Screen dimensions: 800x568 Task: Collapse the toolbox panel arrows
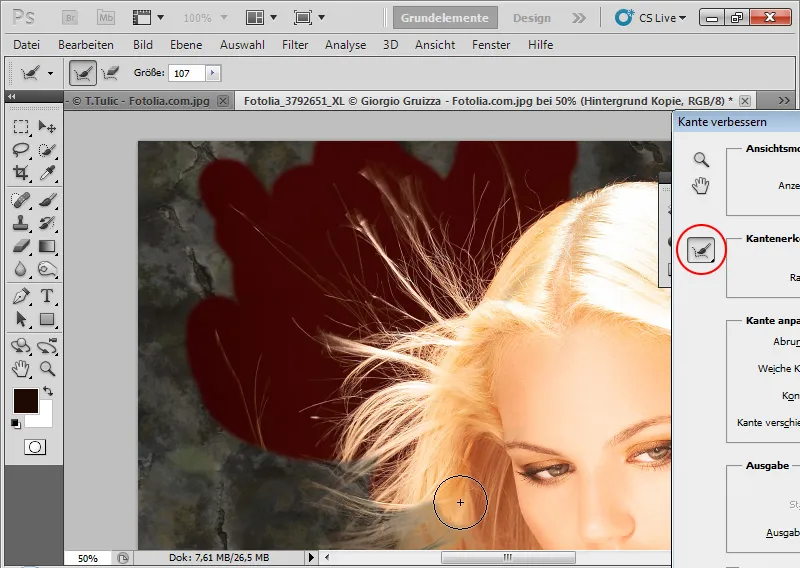coord(11,96)
